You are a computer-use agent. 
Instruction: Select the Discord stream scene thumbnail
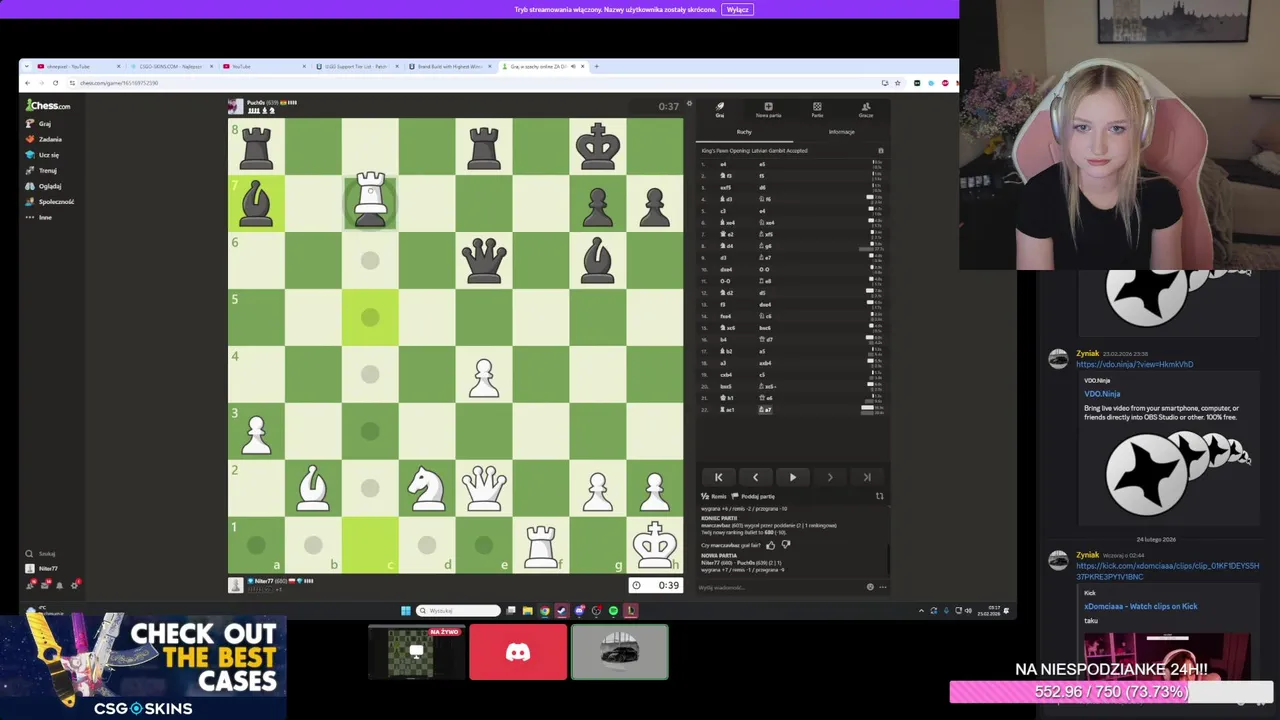pyautogui.click(x=518, y=652)
